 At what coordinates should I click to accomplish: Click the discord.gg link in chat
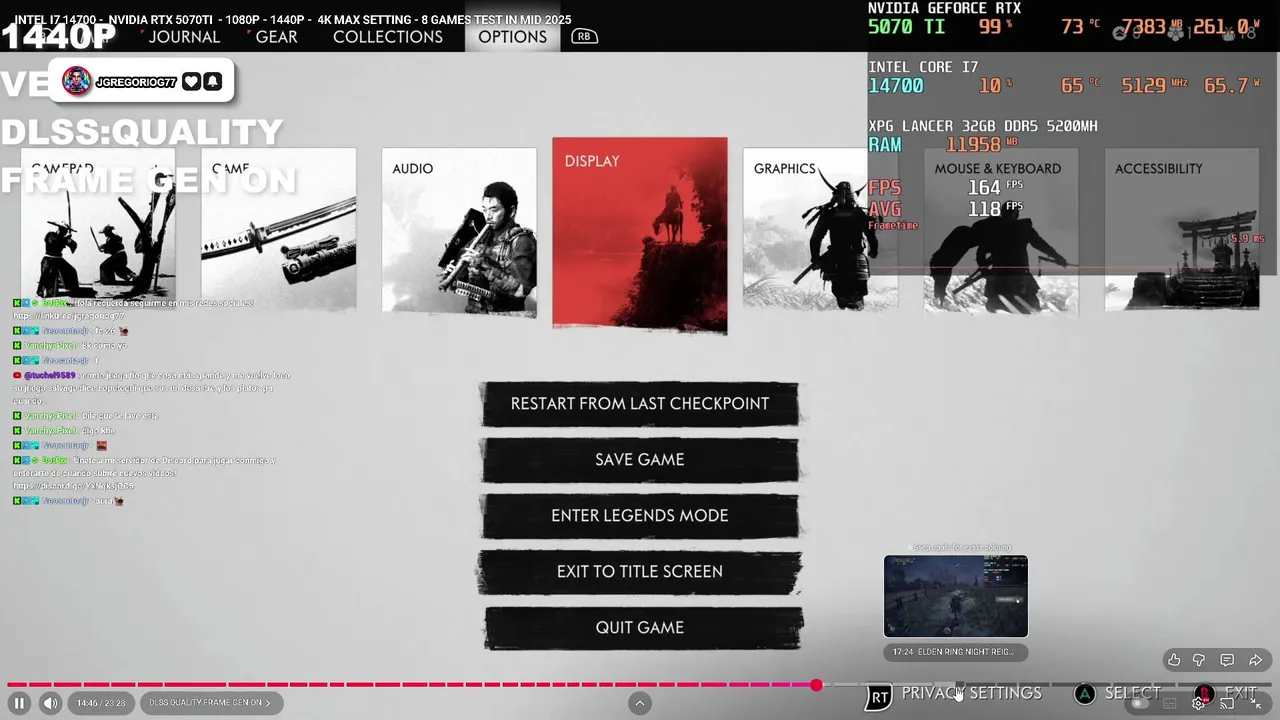point(73,486)
